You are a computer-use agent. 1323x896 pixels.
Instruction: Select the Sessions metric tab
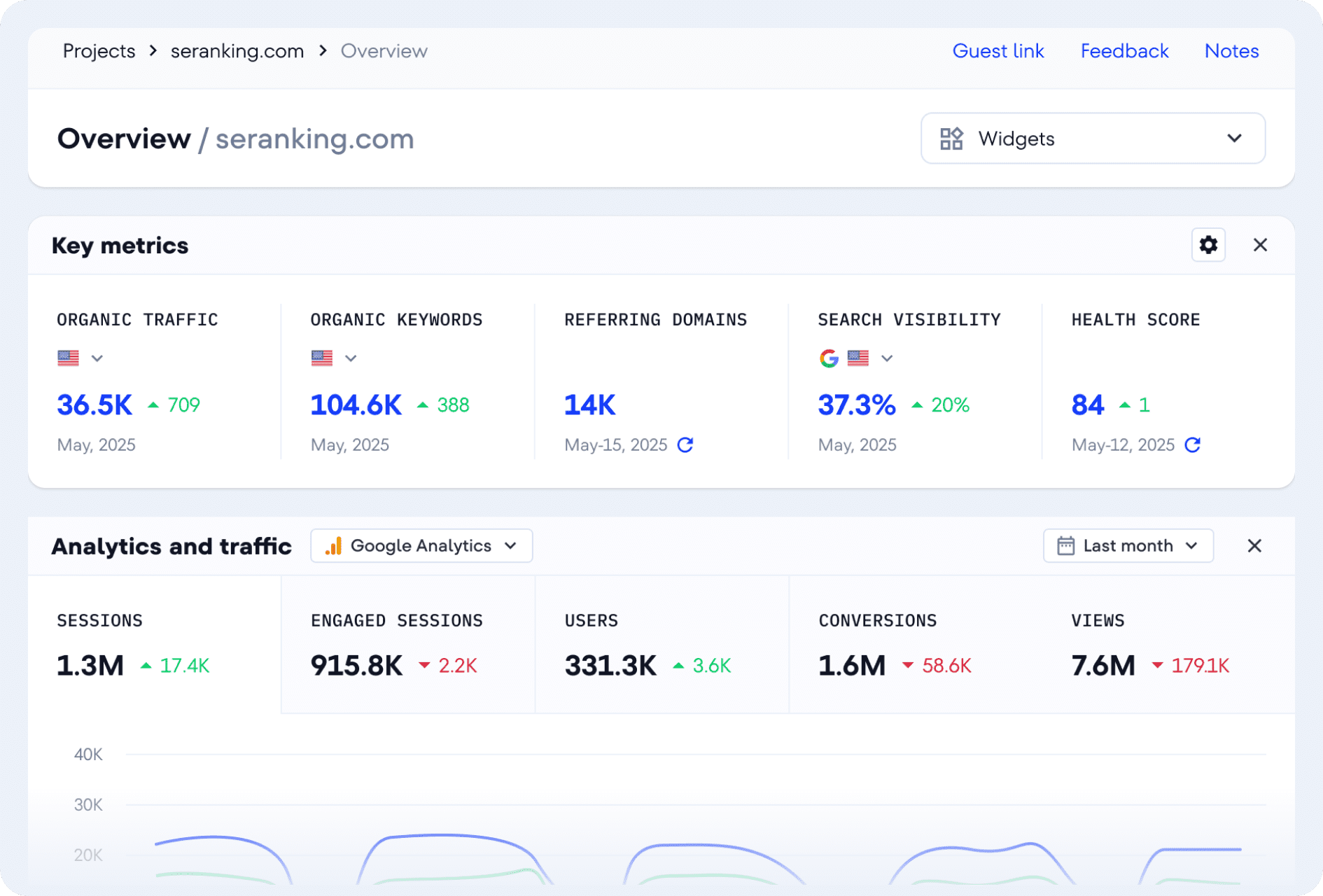click(x=155, y=645)
